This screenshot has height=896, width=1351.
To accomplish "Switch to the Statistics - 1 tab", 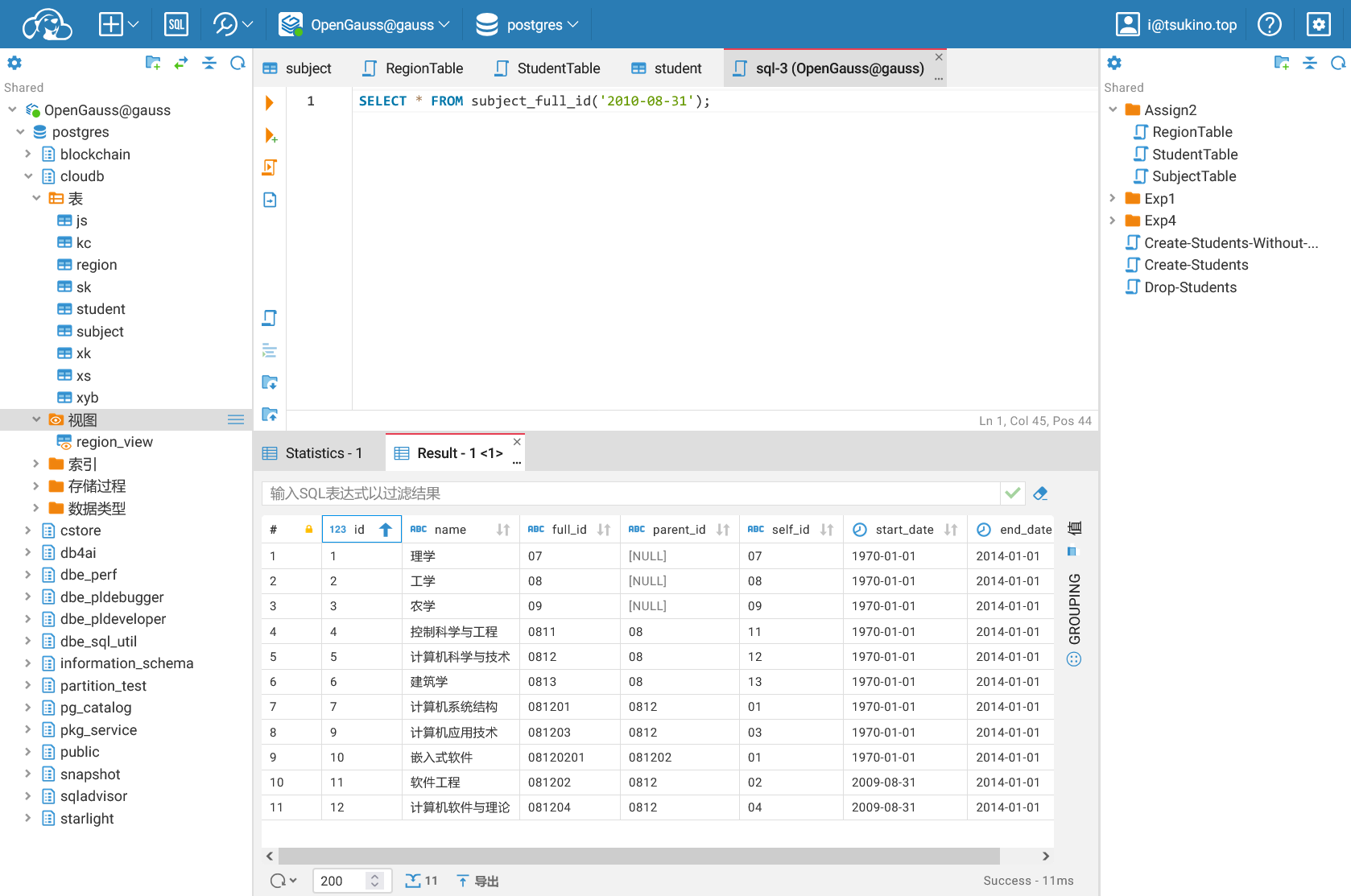I will [x=314, y=453].
